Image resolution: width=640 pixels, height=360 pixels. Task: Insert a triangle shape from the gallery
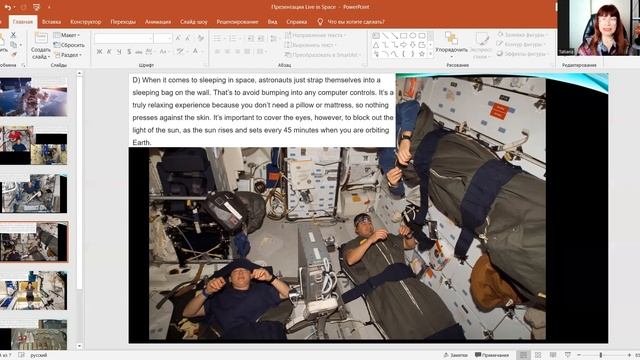click(x=376, y=45)
